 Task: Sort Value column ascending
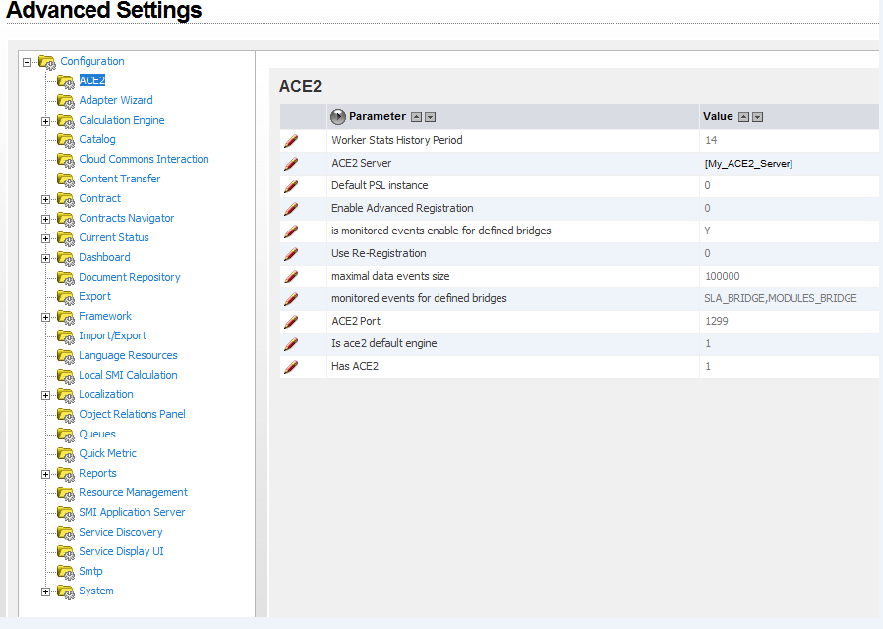(x=744, y=117)
